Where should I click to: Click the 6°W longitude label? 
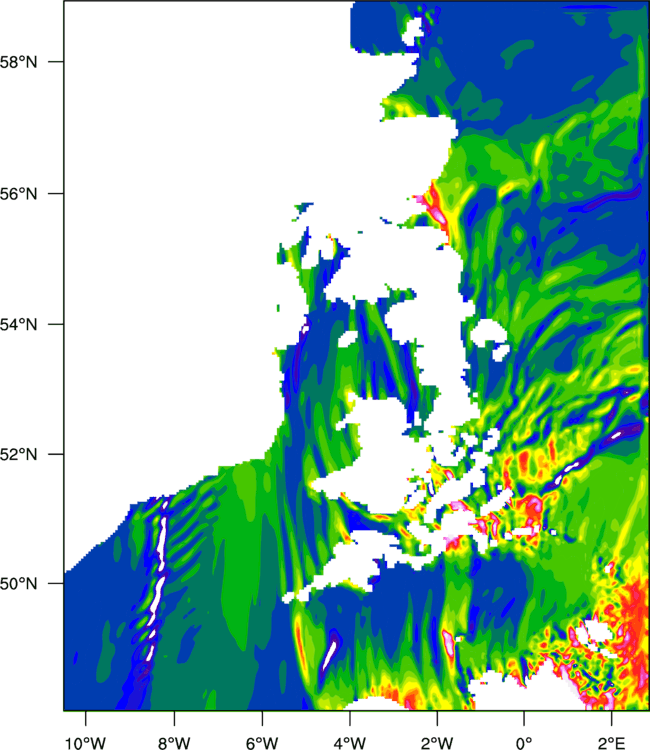[x=262, y=743]
